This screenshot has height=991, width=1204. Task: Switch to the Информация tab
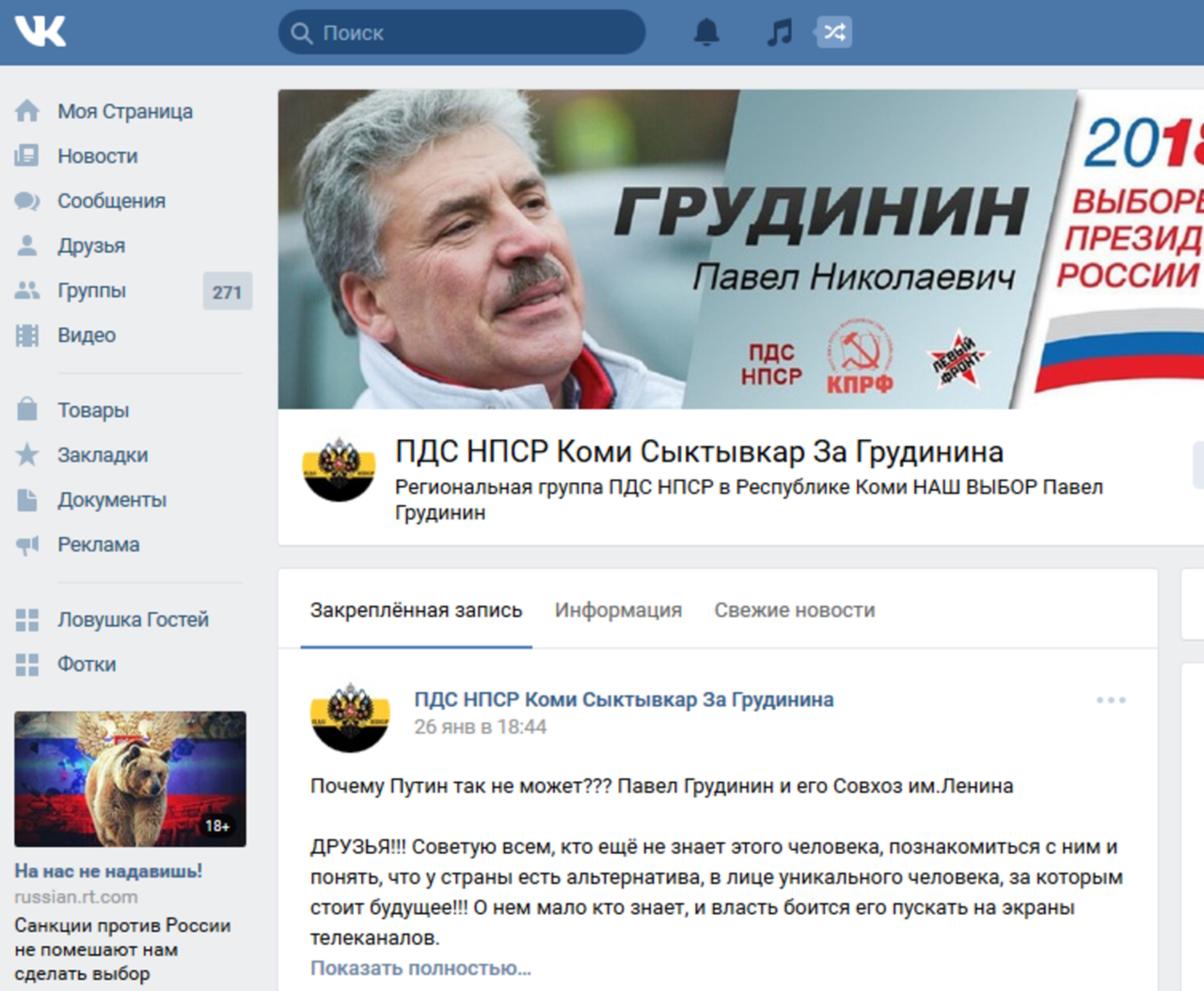(x=618, y=610)
